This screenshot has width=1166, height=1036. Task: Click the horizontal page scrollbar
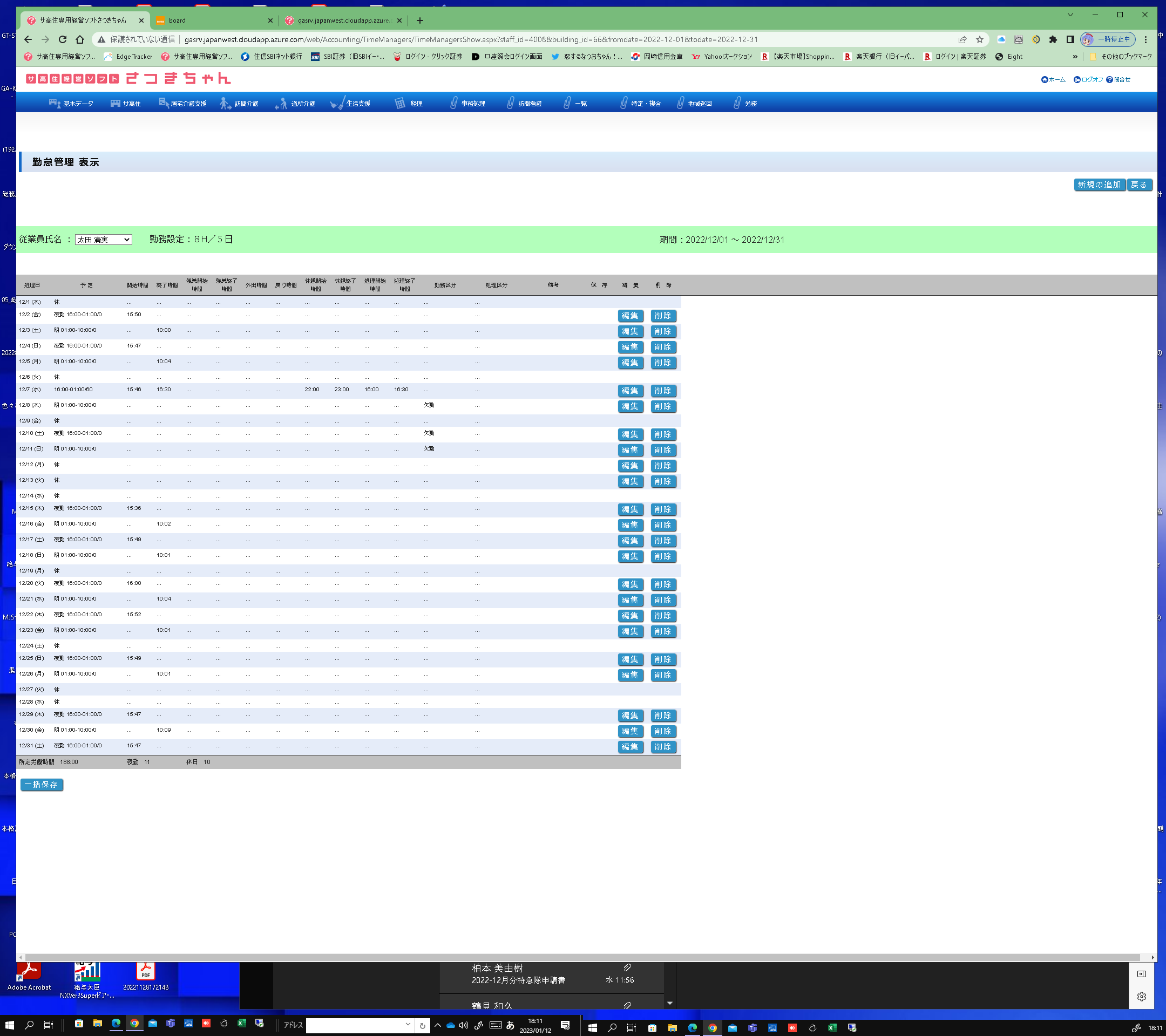pyautogui.click(x=582, y=957)
